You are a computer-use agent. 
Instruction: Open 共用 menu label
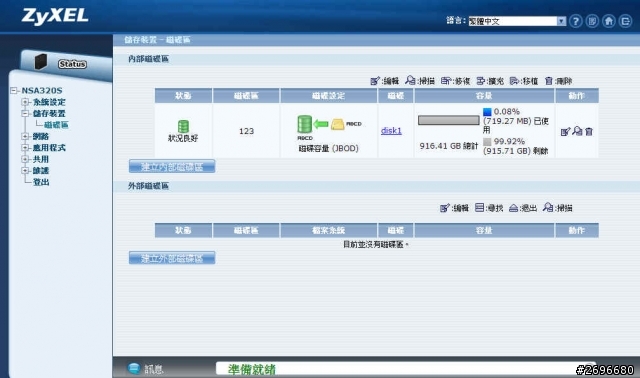coord(41,159)
